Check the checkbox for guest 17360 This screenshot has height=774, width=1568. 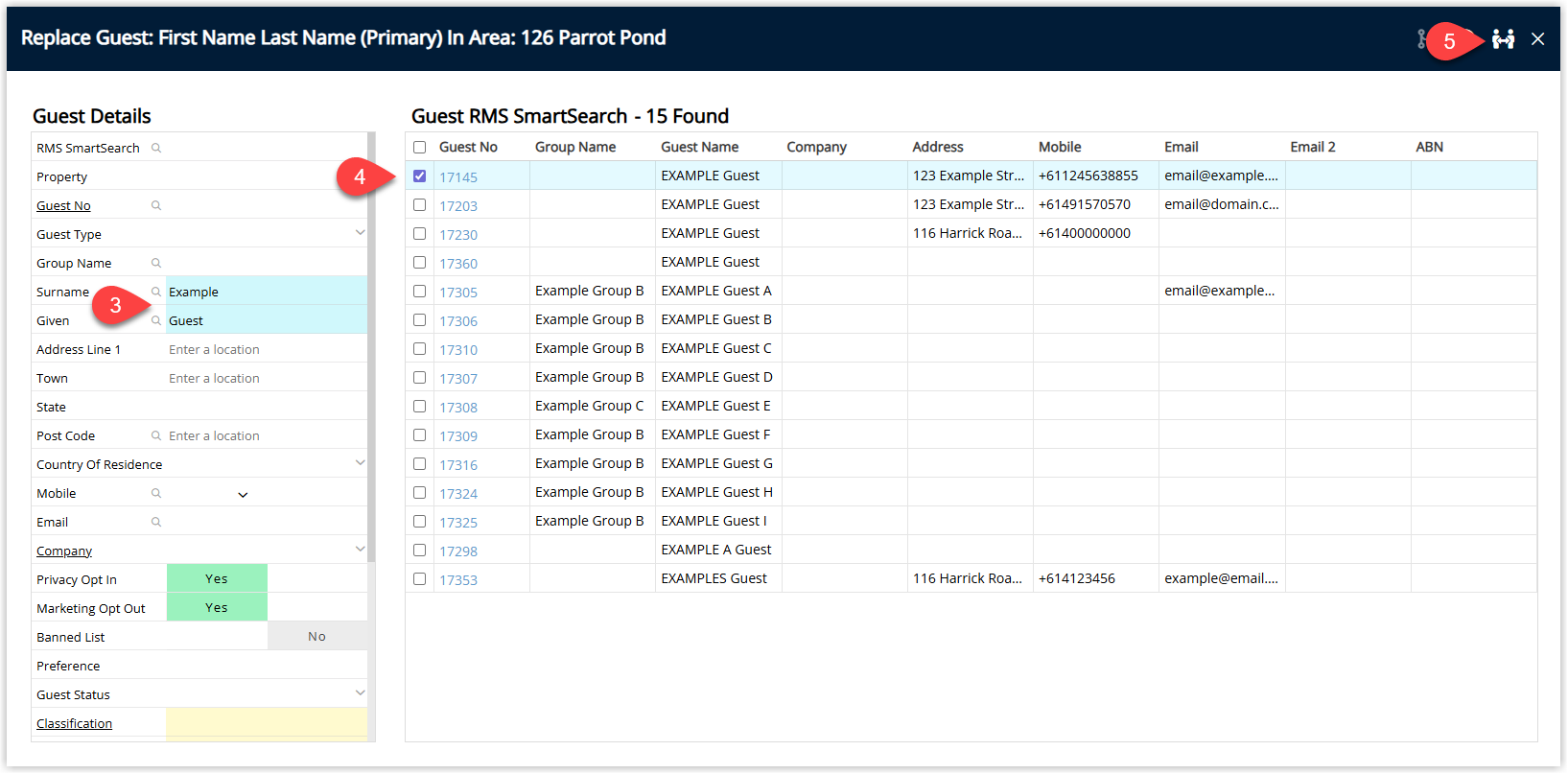(419, 262)
